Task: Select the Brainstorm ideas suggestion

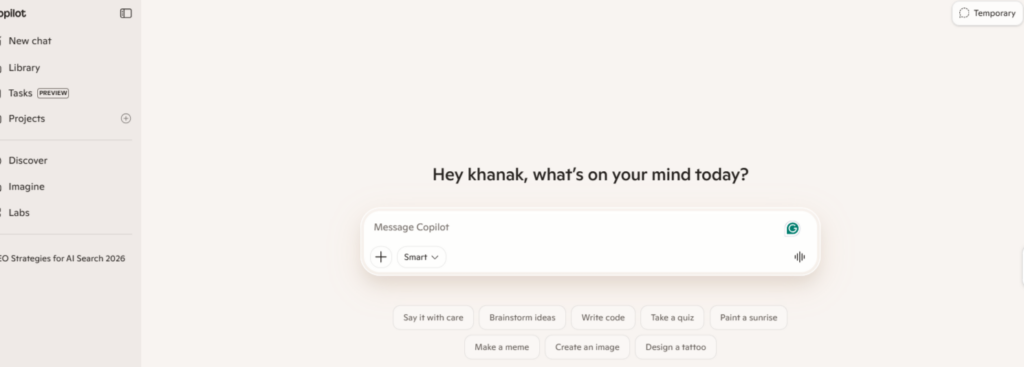Action: click(x=522, y=317)
